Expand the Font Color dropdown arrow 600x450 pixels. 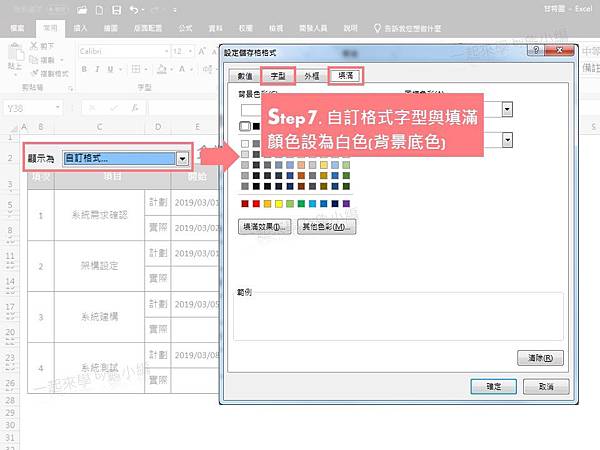(x=191, y=69)
